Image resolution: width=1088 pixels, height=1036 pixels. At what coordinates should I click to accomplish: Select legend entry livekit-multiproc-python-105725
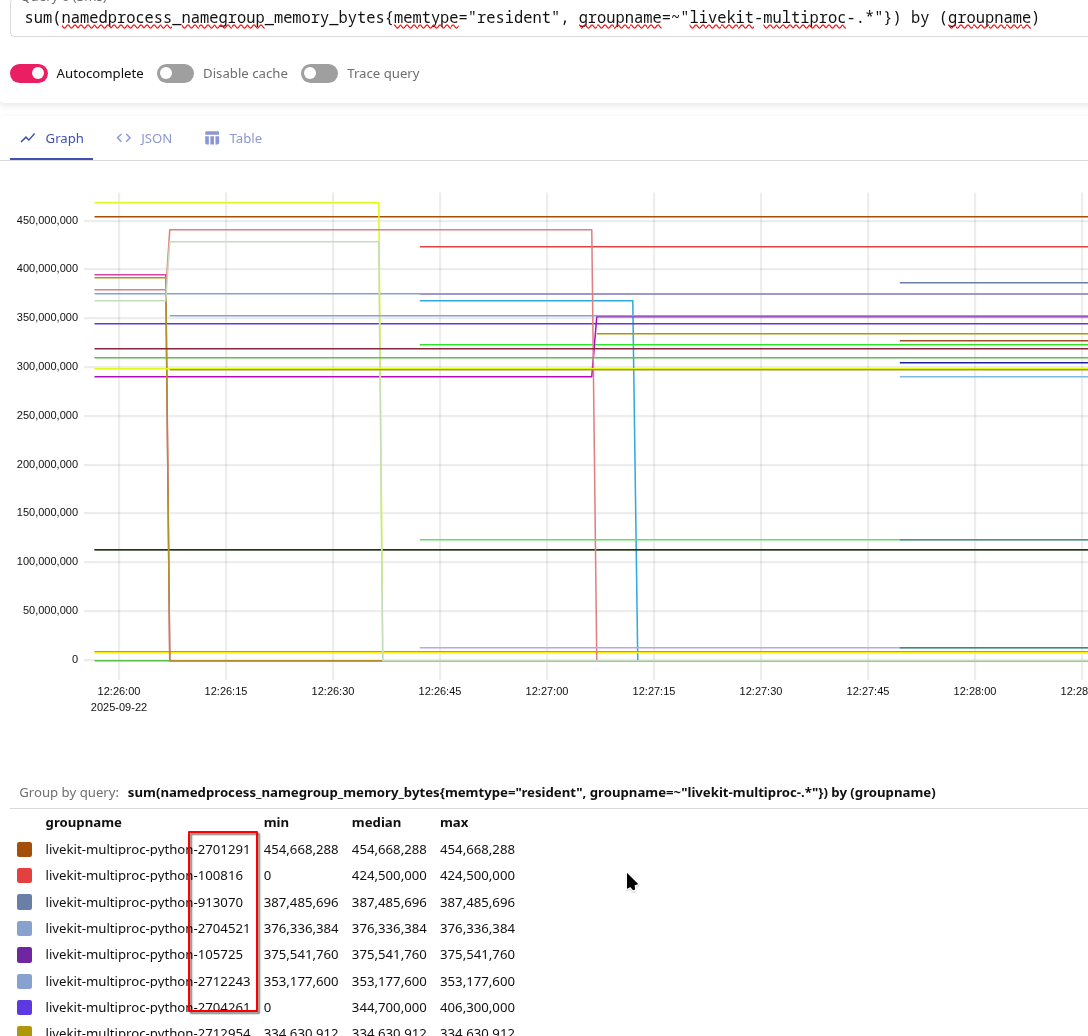click(144, 955)
